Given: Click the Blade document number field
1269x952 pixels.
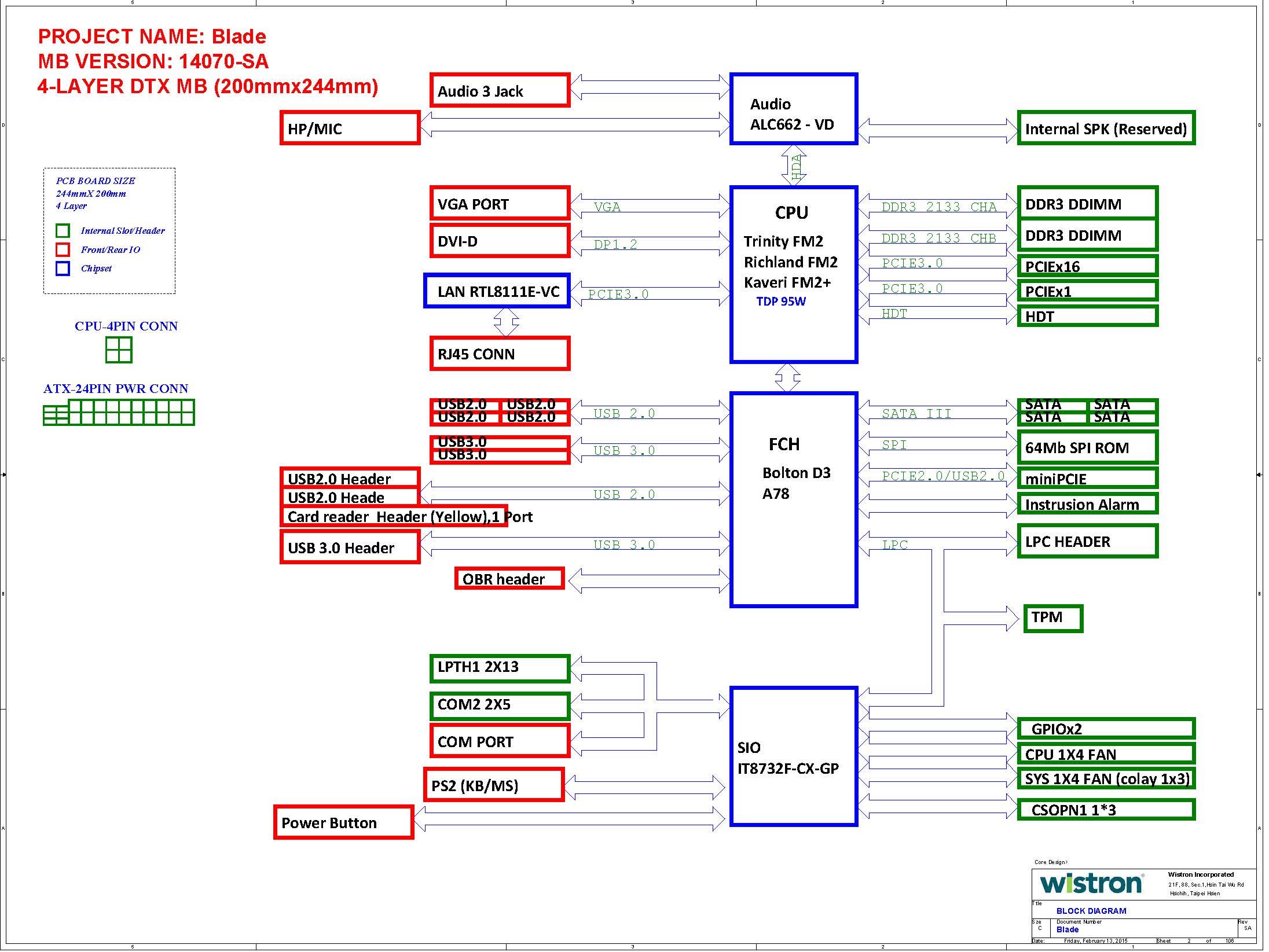Looking at the screenshot, I should click(x=1068, y=929).
